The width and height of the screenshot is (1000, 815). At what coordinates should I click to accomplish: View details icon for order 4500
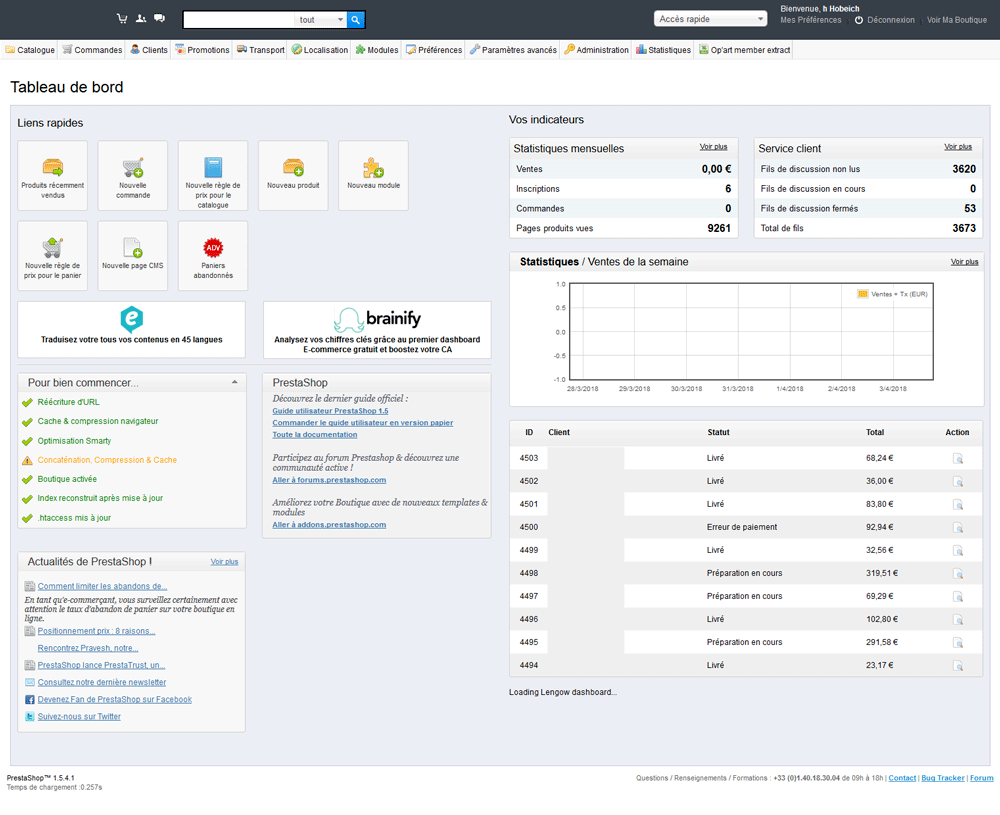pos(958,527)
